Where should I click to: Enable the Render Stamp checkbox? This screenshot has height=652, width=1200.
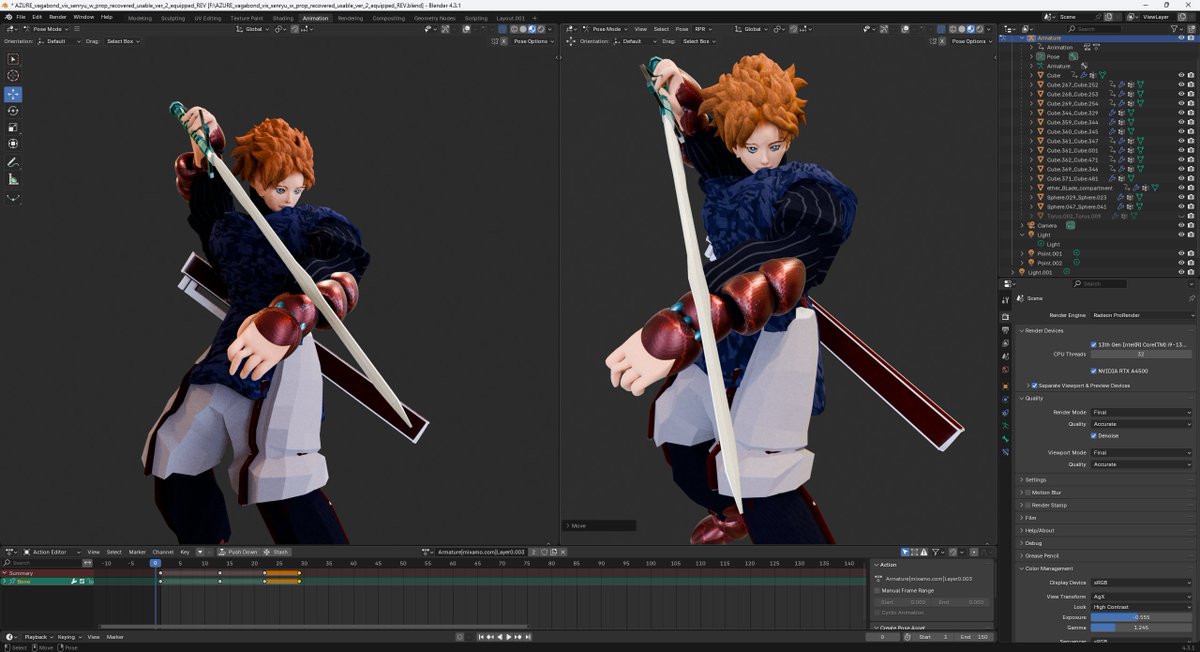pyautogui.click(x=1028, y=505)
